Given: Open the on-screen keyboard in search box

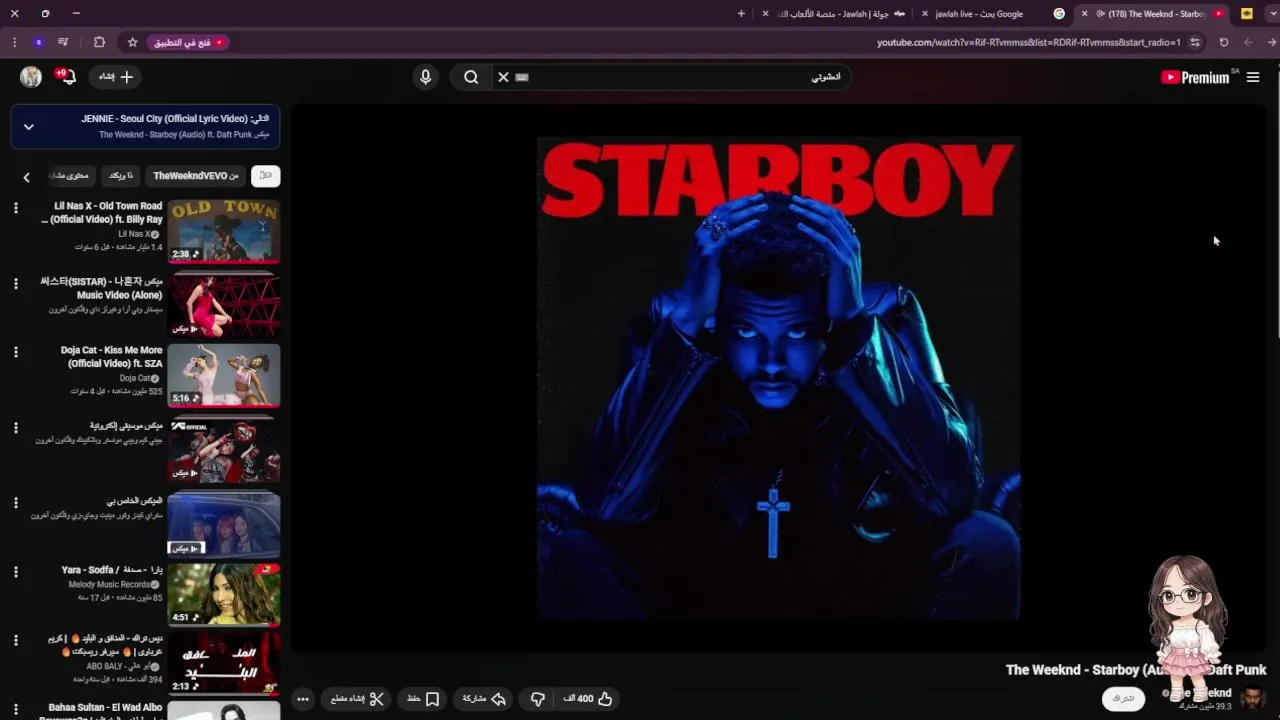Looking at the screenshot, I should (522, 77).
